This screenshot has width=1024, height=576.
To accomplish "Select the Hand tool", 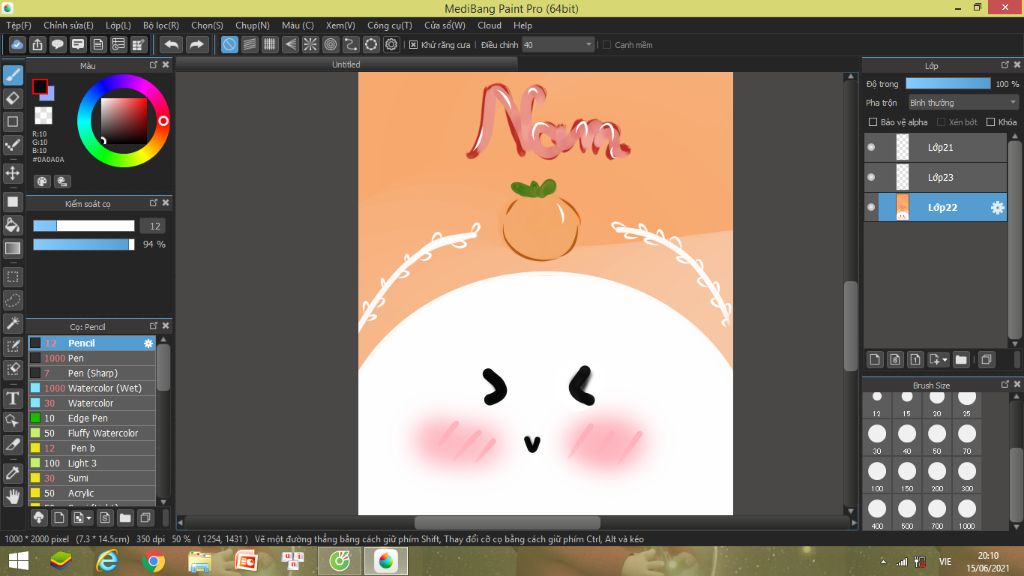I will point(12,496).
